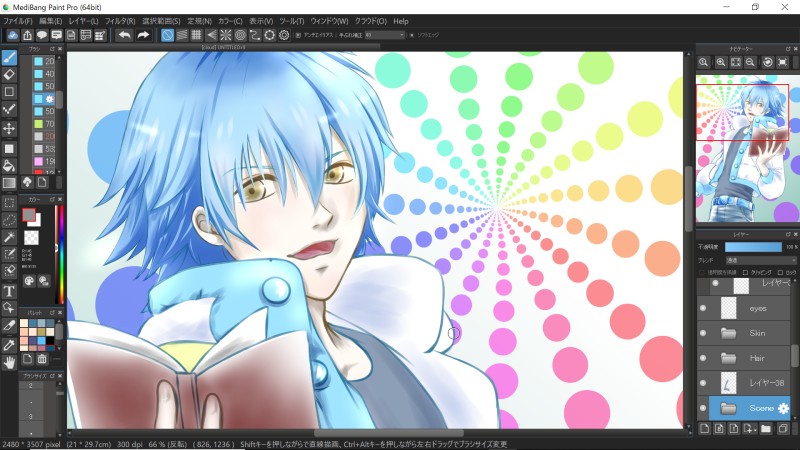Hide the Hair folder layer
Viewport: 800px width, 450px height.
point(703,358)
